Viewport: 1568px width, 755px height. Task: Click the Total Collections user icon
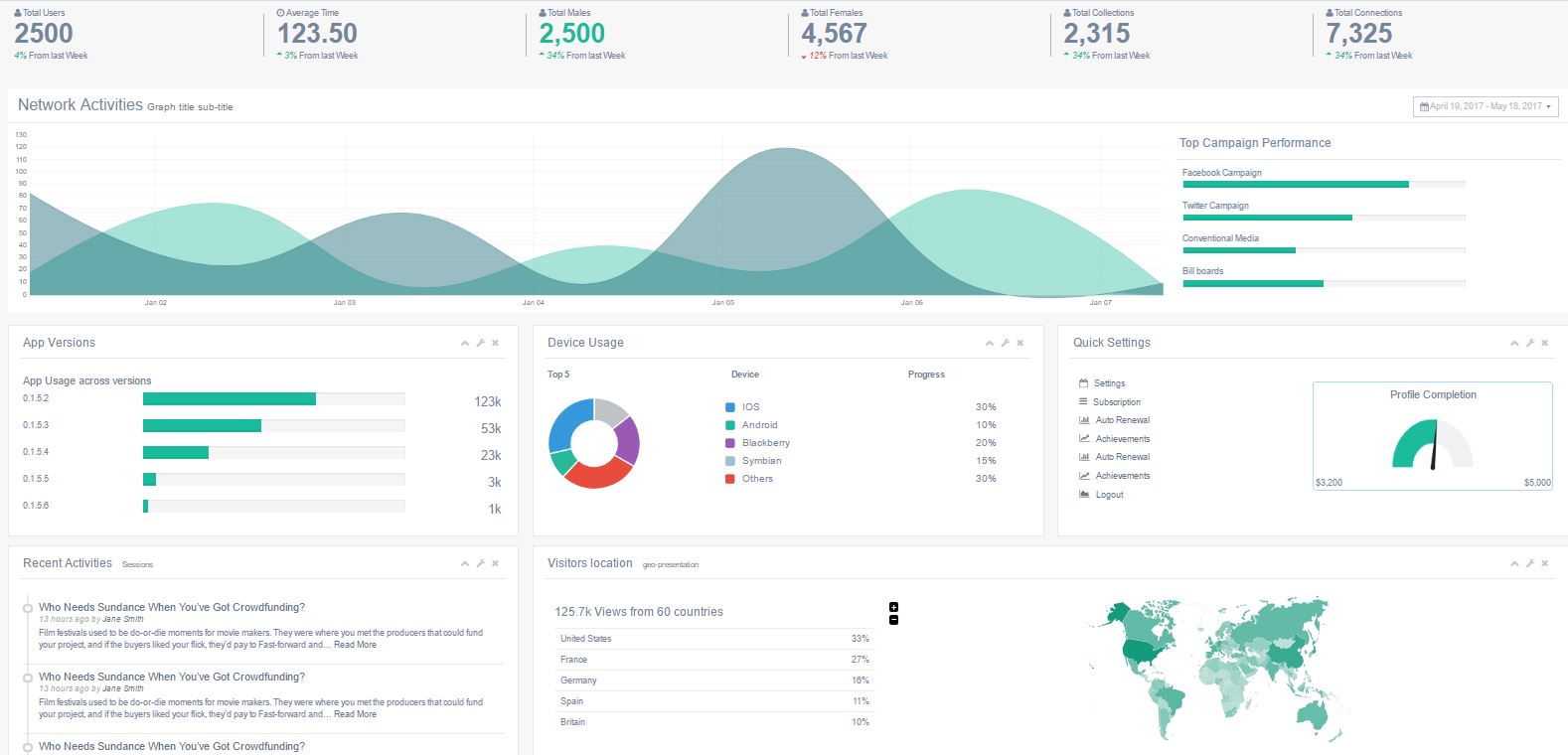(1067, 13)
